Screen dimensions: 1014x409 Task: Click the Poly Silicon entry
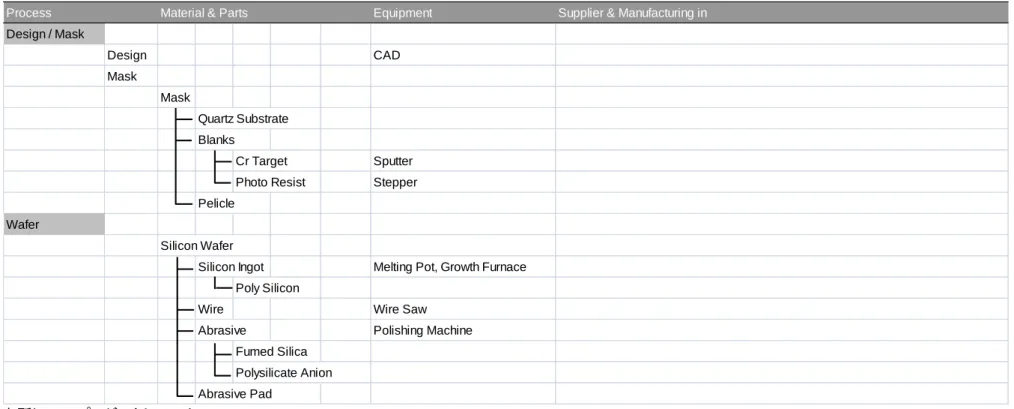pyautogui.click(x=267, y=288)
